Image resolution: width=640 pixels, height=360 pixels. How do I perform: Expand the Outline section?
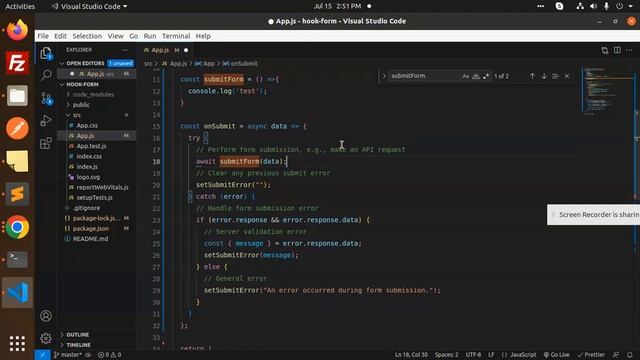pyautogui.click(x=78, y=335)
